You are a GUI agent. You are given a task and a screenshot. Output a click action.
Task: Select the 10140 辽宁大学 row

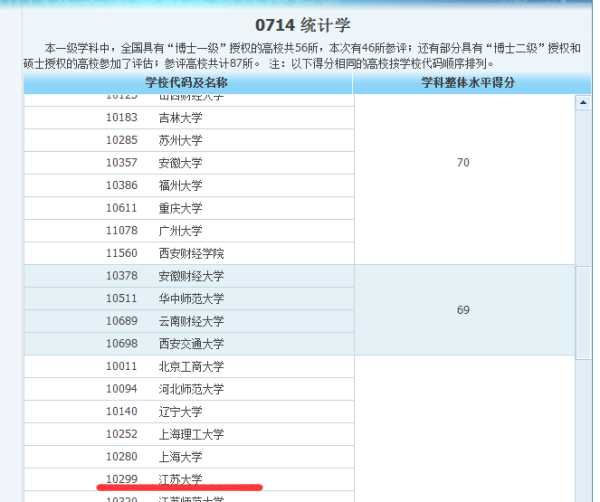pos(189,412)
